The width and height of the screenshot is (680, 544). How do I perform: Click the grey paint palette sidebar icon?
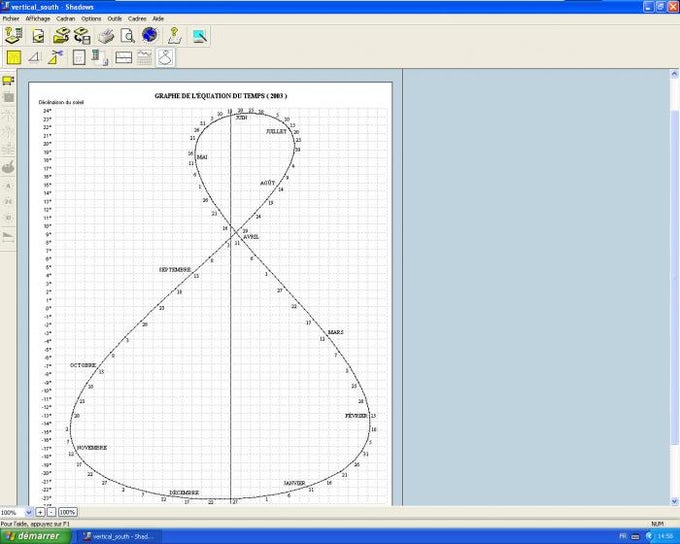click(x=8, y=167)
